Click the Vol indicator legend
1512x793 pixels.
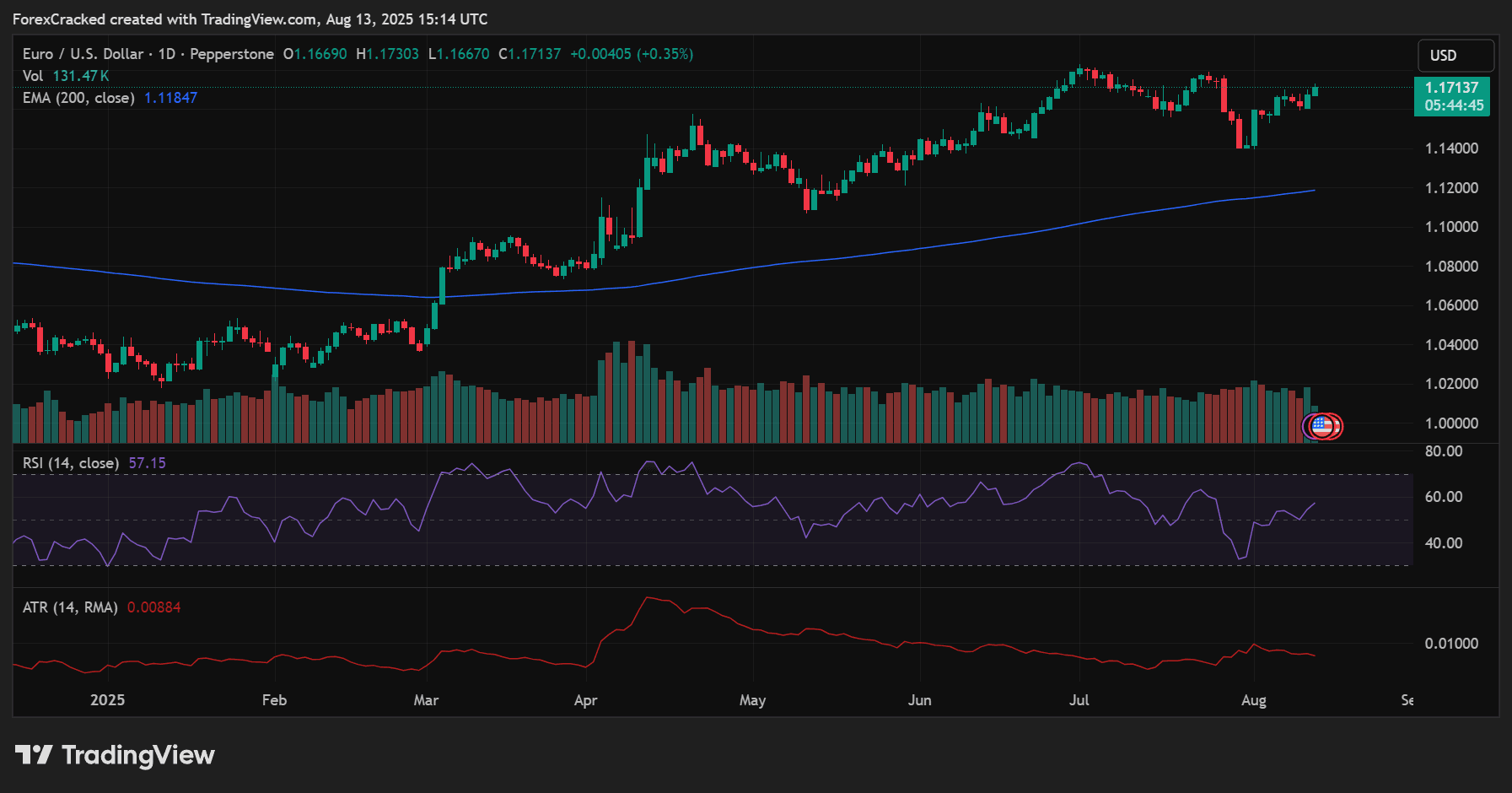point(33,76)
